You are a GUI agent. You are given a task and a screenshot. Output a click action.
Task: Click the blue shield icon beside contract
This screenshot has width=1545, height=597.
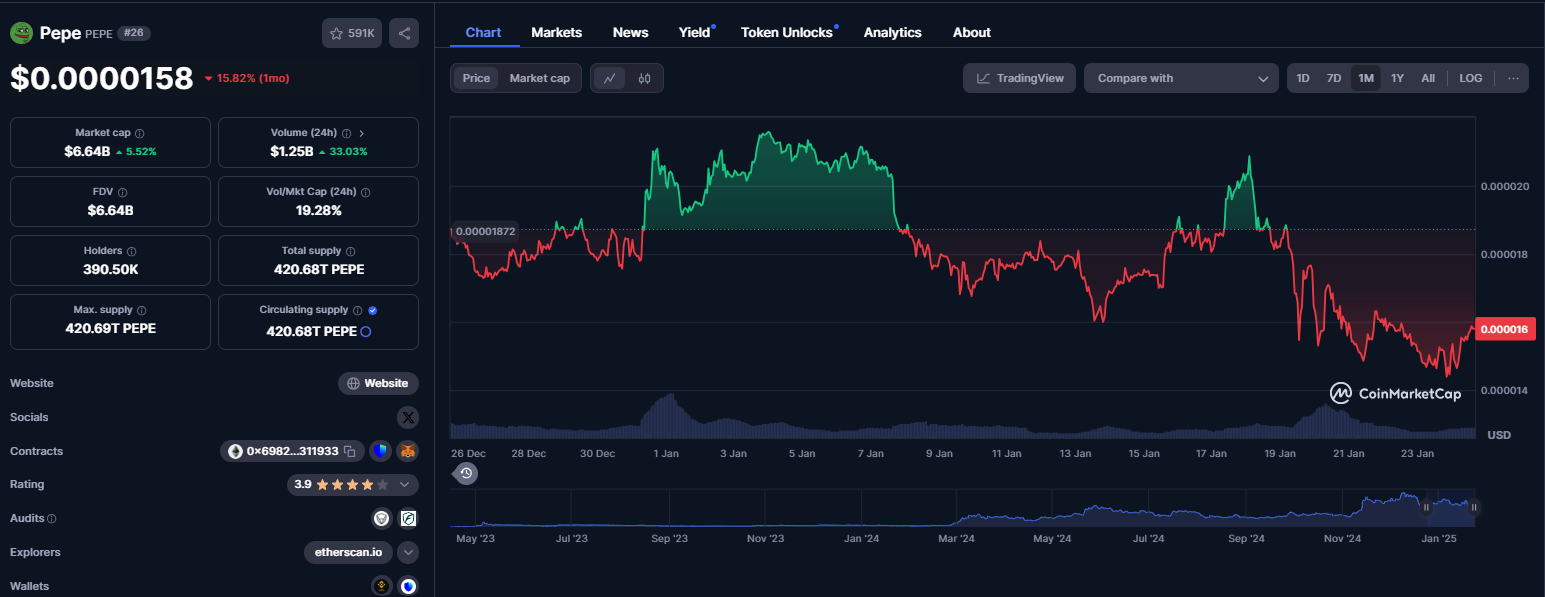click(380, 451)
